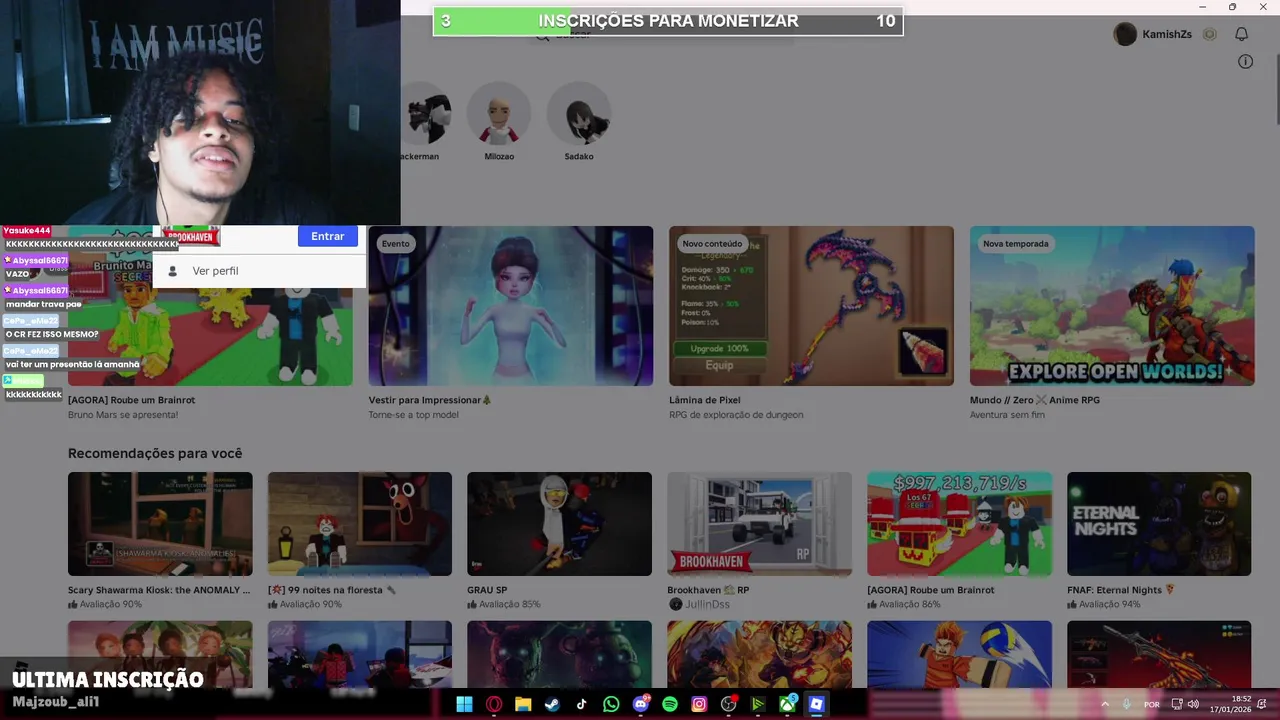Click the microphone icon in system tray
Screen dimensions: 1280x720
1127,704
